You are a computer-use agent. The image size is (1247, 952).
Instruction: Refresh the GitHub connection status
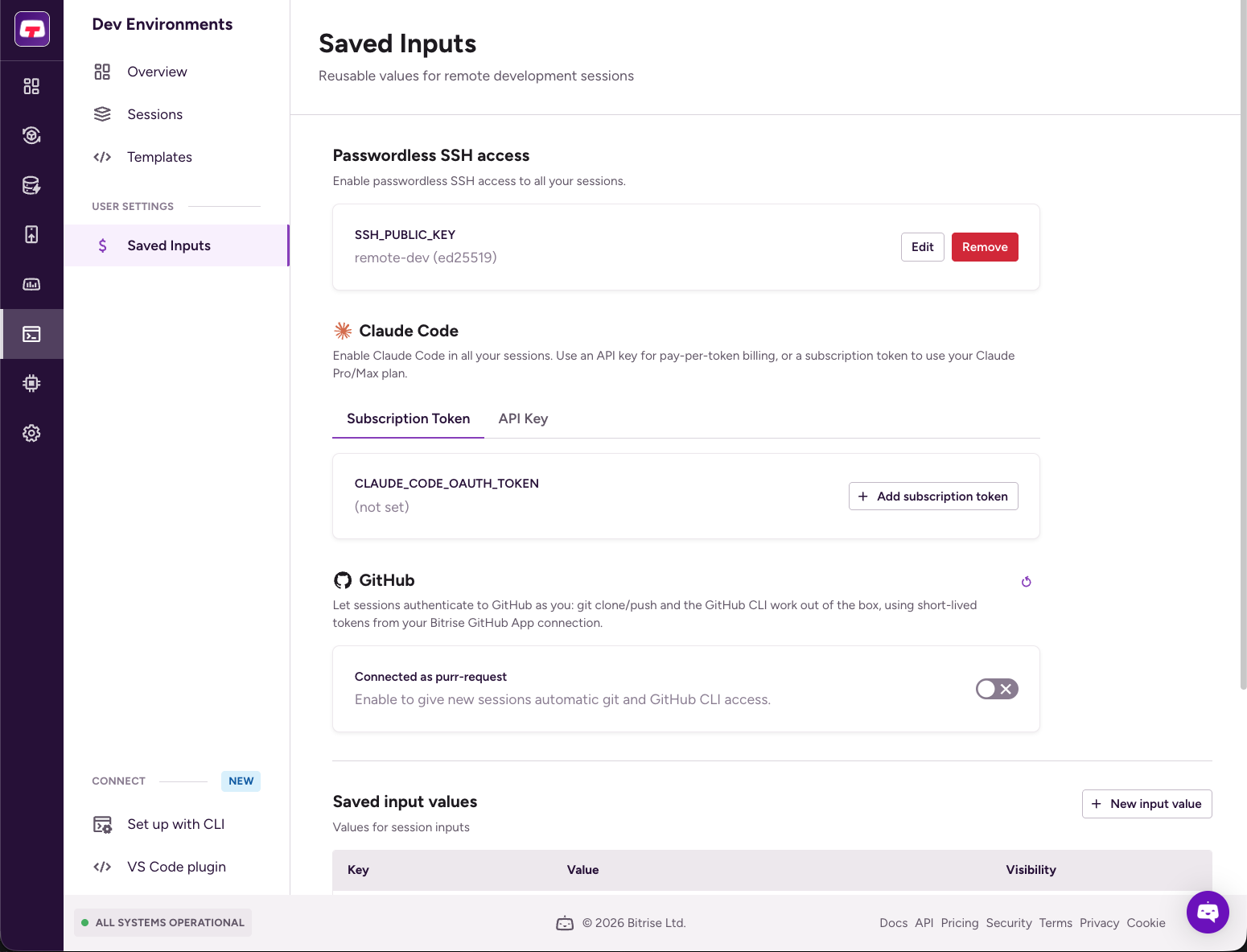pyautogui.click(x=1027, y=582)
